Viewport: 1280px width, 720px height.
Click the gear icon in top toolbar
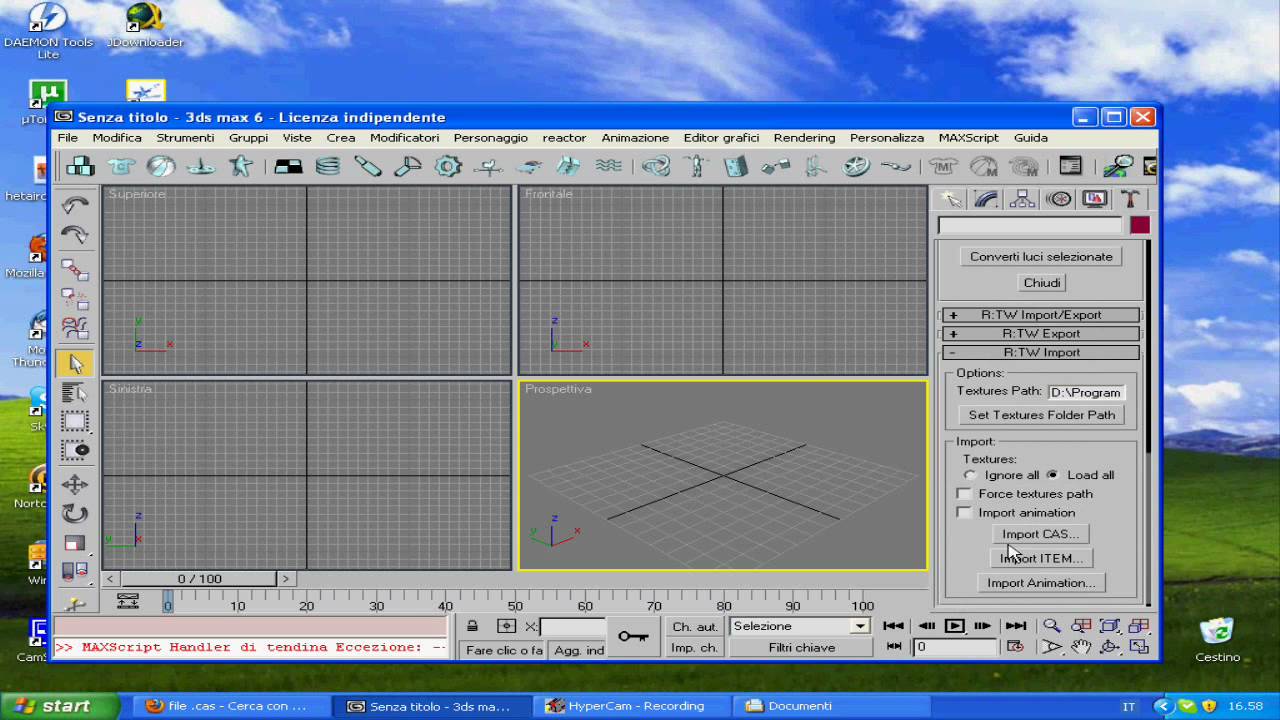click(x=448, y=166)
